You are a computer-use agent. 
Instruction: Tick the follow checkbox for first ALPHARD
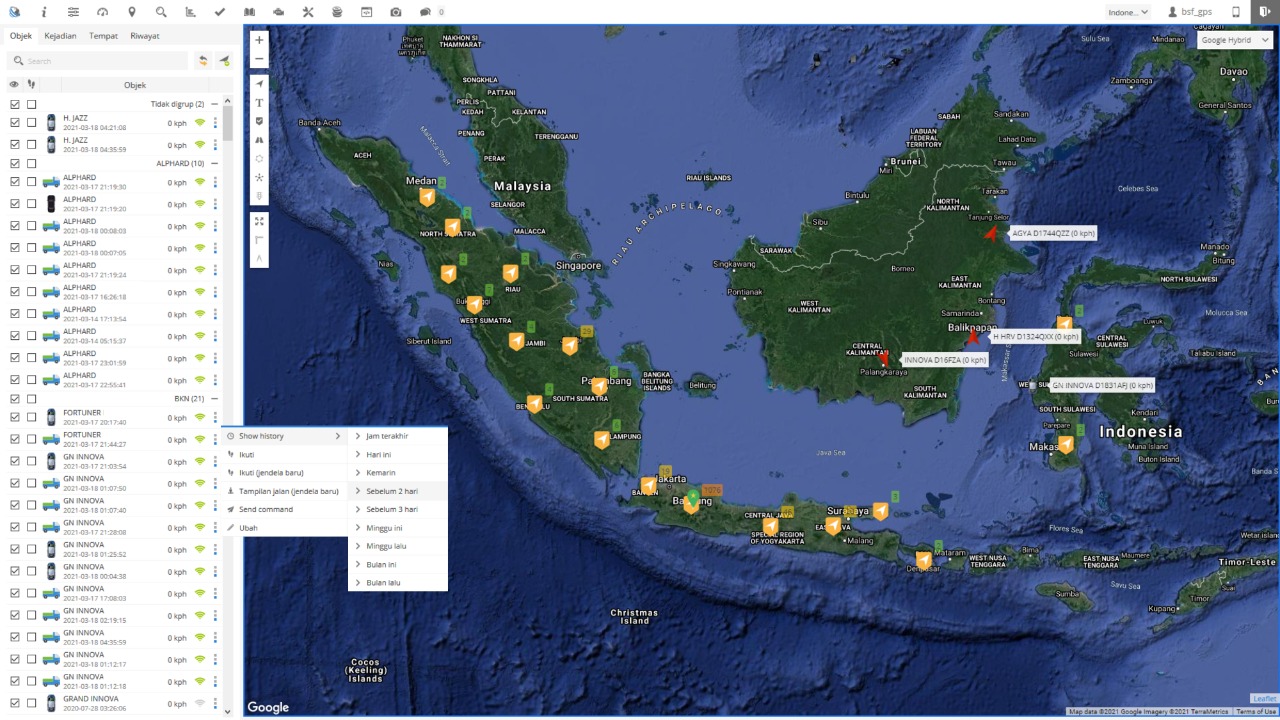pos(32,182)
